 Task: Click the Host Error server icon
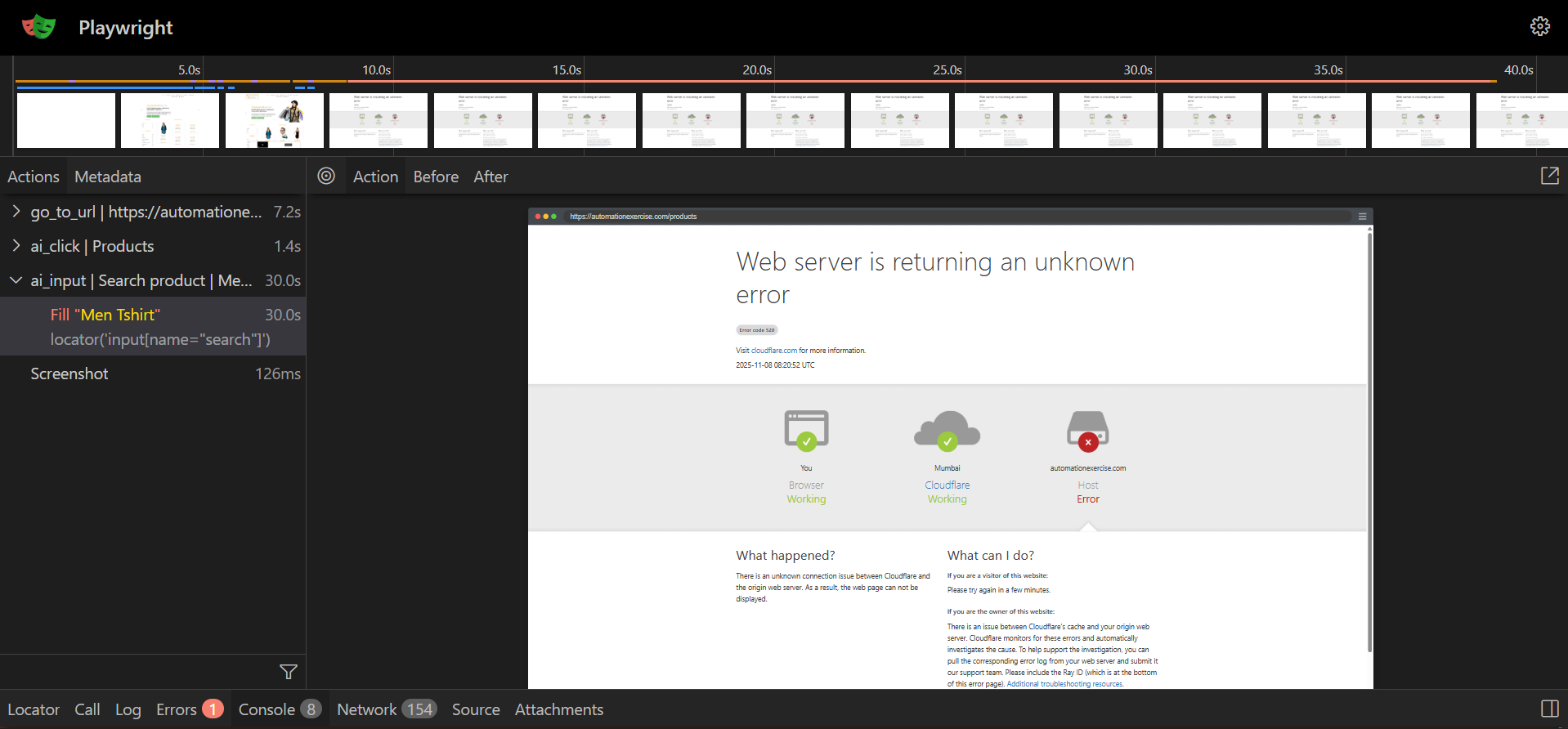click(1088, 430)
